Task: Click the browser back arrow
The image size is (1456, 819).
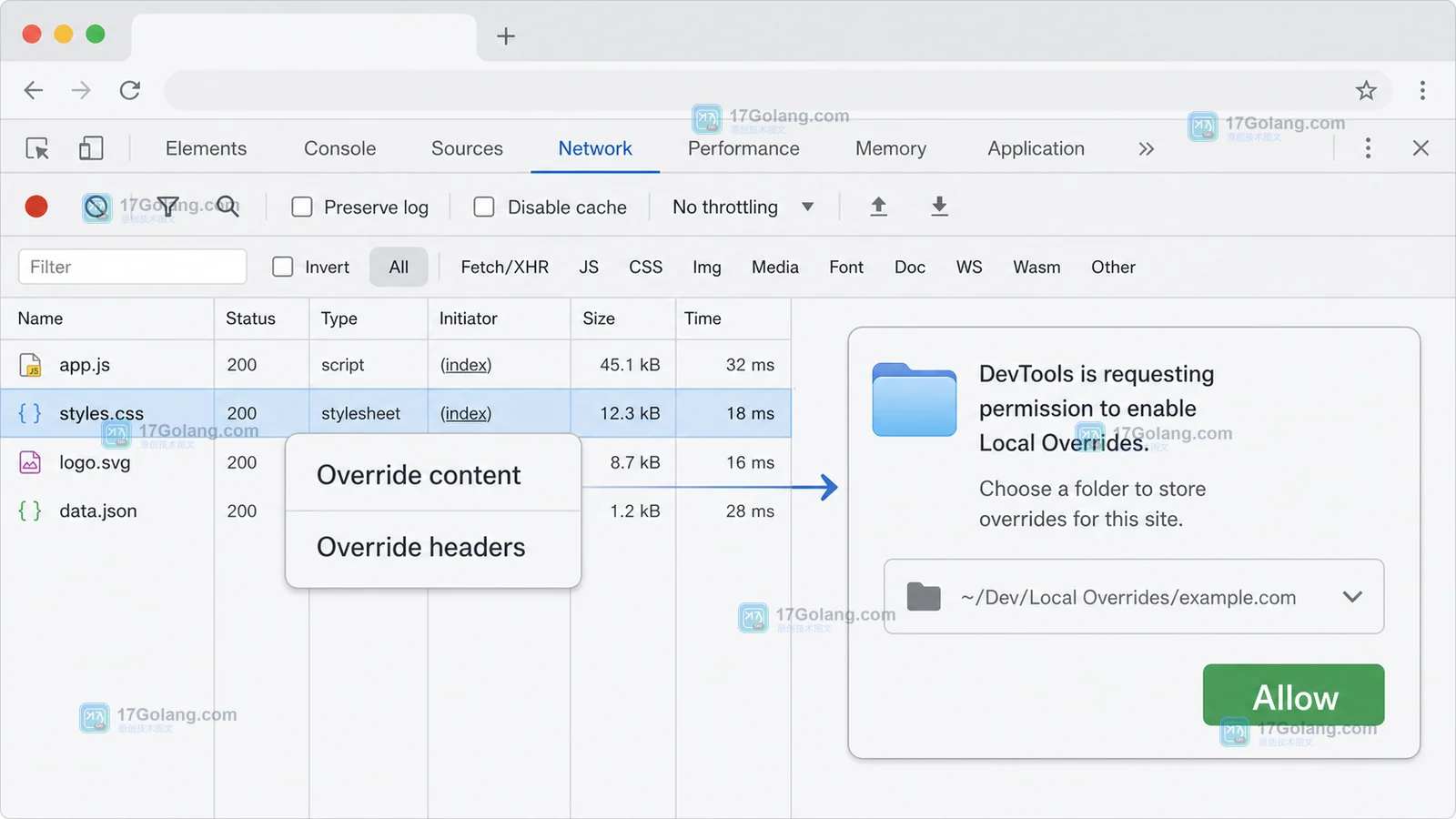Action: (34, 90)
